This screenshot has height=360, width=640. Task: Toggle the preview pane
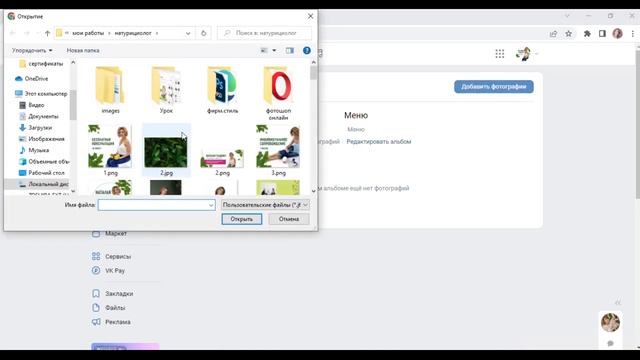pyautogui.click(x=290, y=51)
